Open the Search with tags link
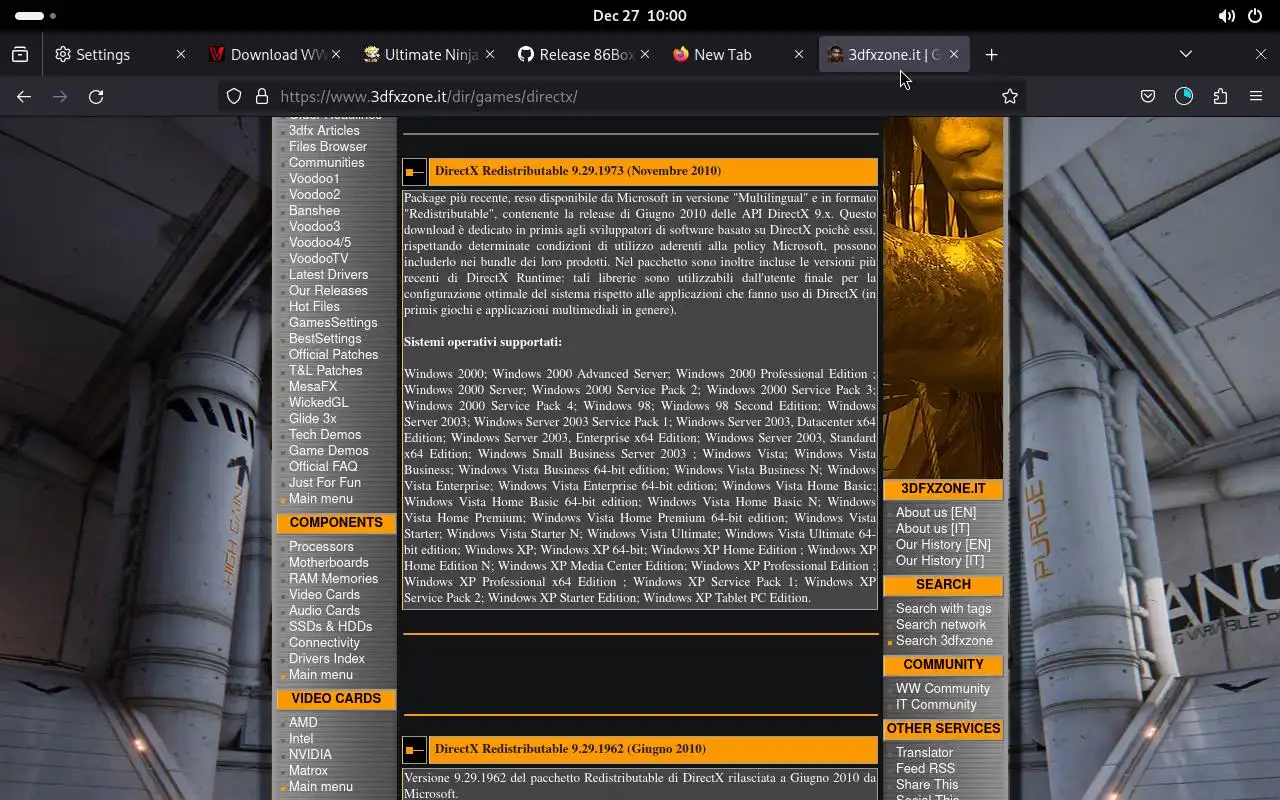The image size is (1280, 800). point(943,609)
